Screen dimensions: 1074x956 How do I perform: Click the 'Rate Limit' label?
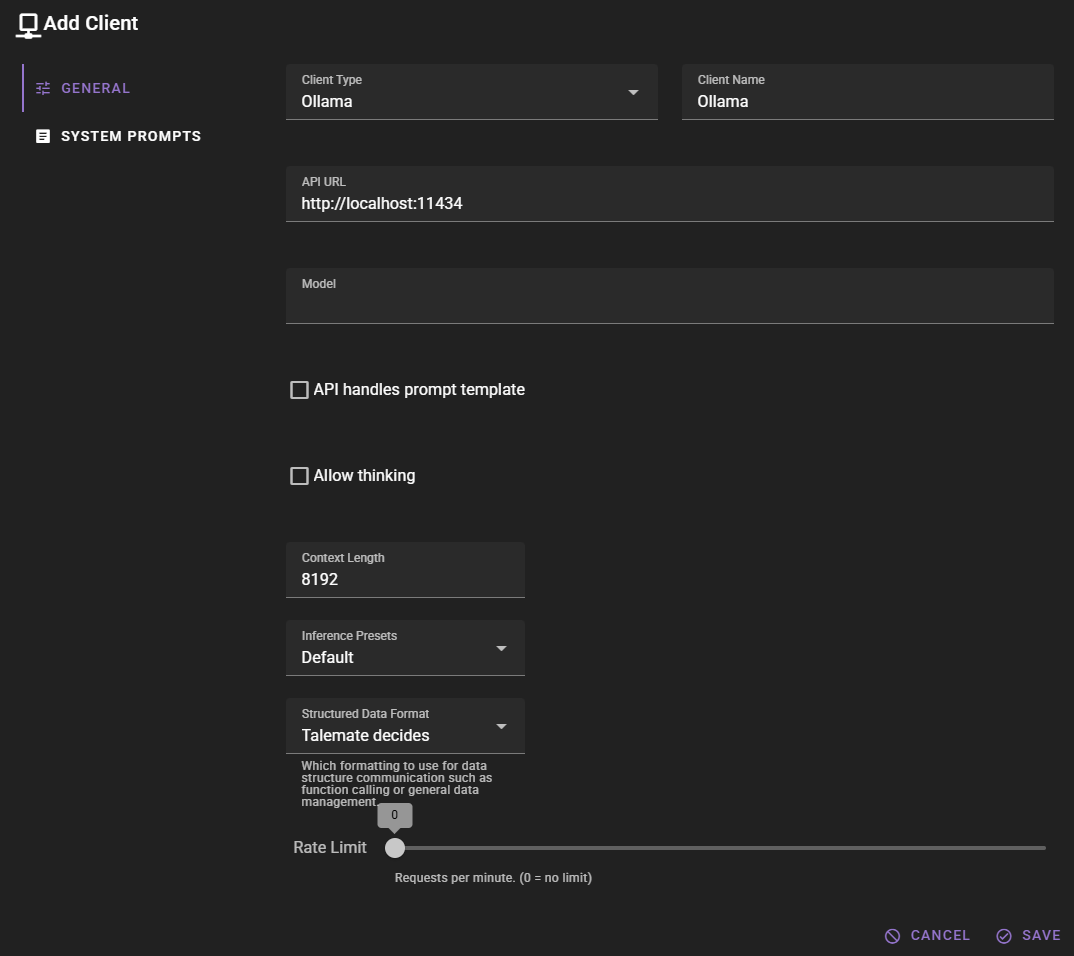(x=330, y=848)
